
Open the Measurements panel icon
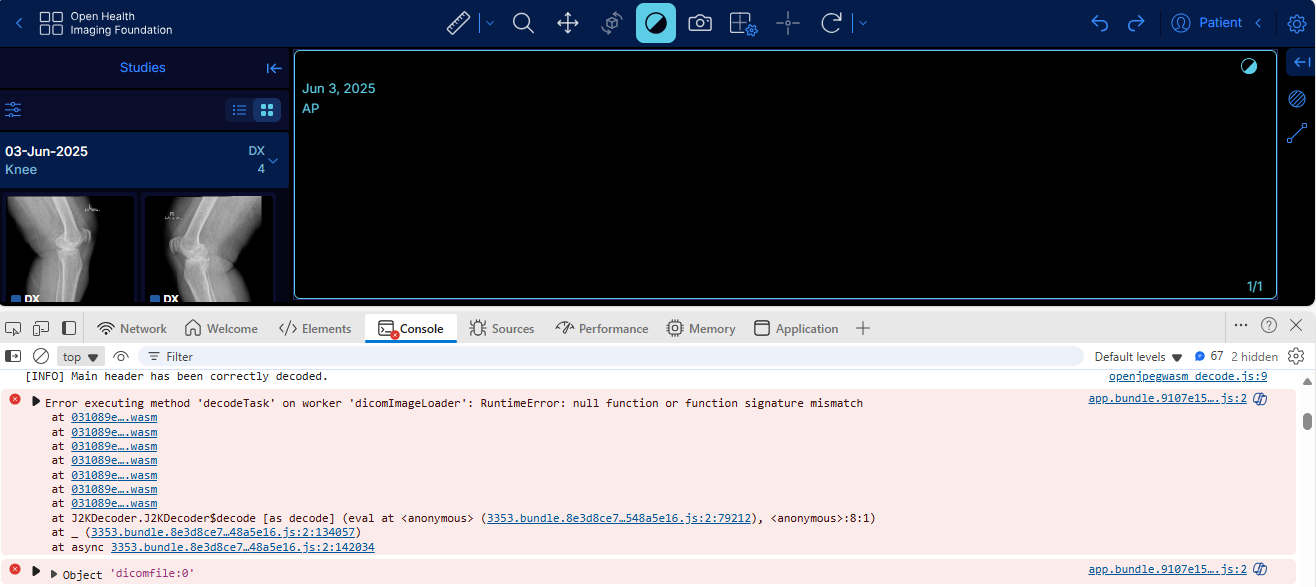tap(1297, 133)
